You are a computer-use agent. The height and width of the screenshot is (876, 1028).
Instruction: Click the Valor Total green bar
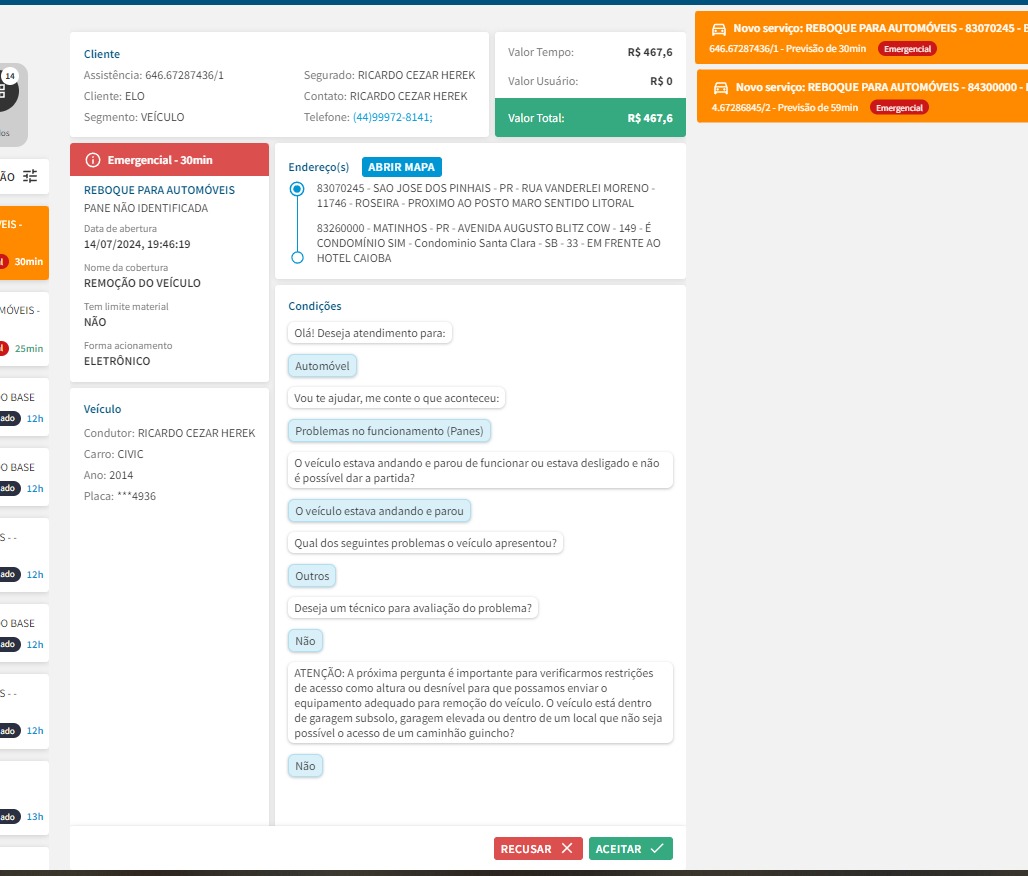point(590,118)
